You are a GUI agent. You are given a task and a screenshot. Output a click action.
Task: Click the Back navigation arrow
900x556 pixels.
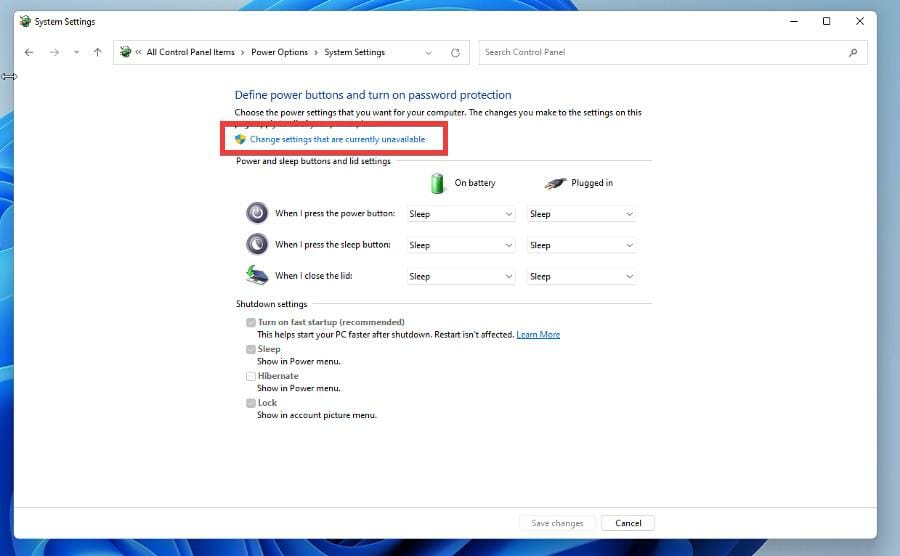29,52
